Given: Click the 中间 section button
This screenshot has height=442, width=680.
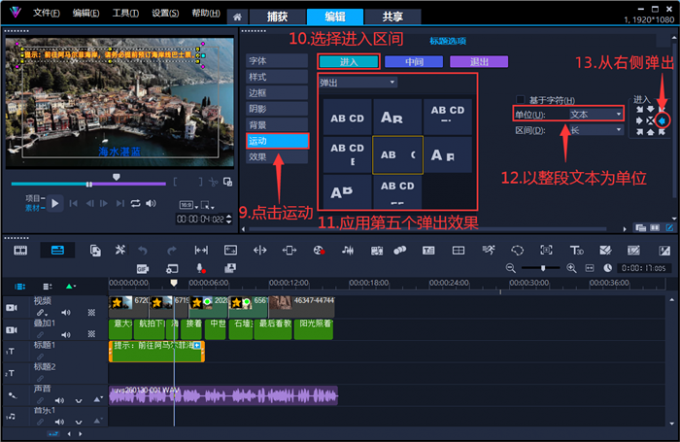Looking at the screenshot, I should [x=417, y=62].
